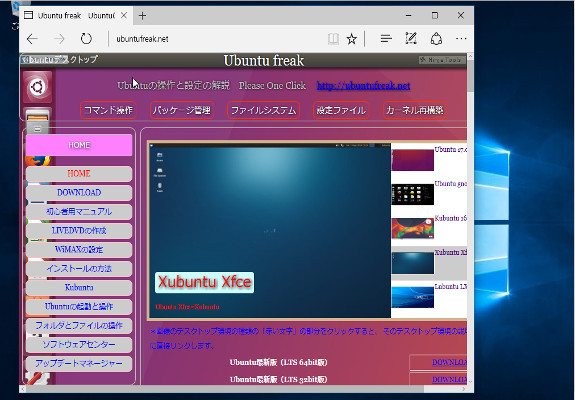Image resolution: width=575 pixels, height=400 pixels.
Task: Open a new tab with plus button
Action: (142, 15)
